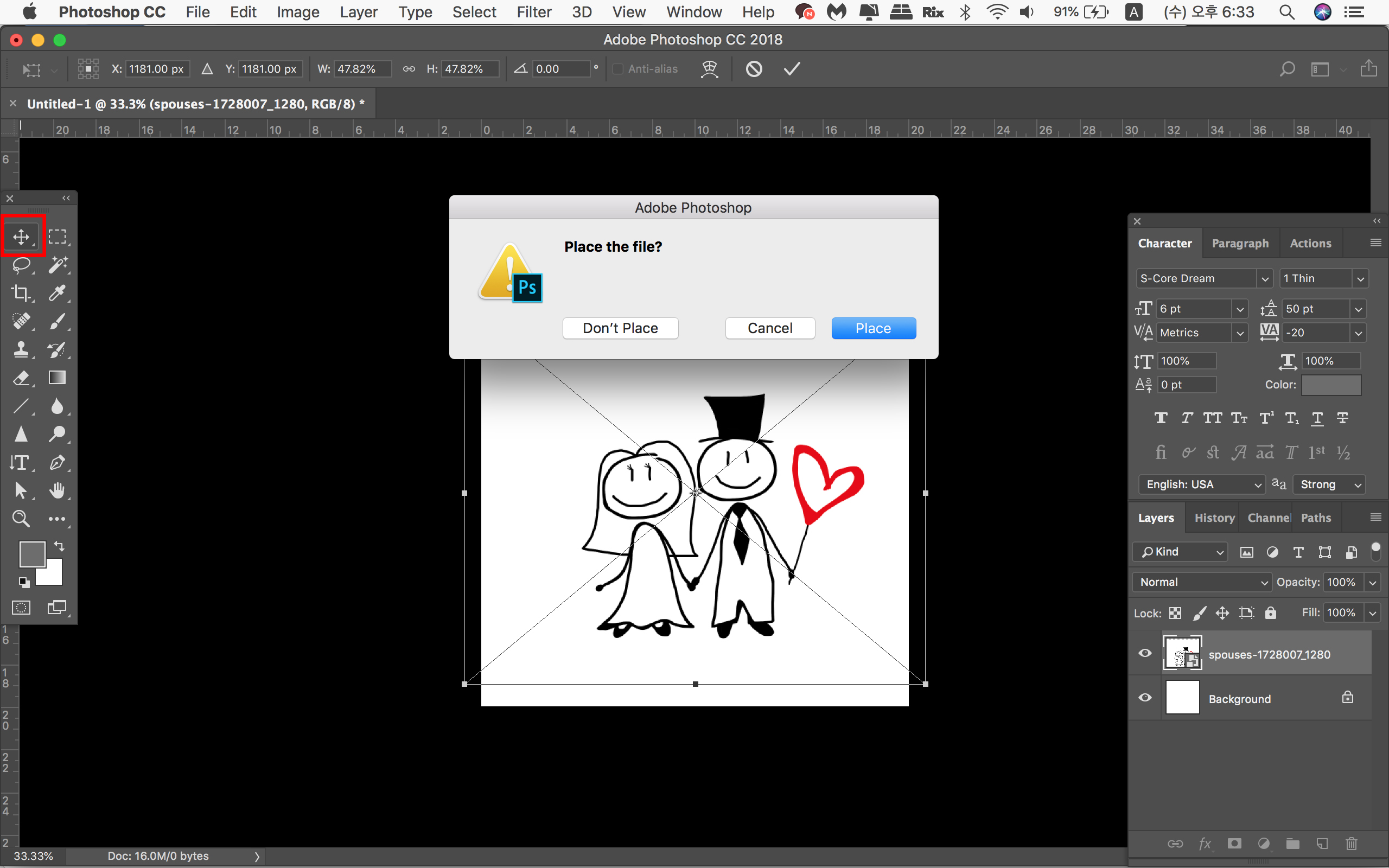Viewport: 1389px width, 868px height.
Task: Select the Lasso tool
Action: tap(21, 265)
